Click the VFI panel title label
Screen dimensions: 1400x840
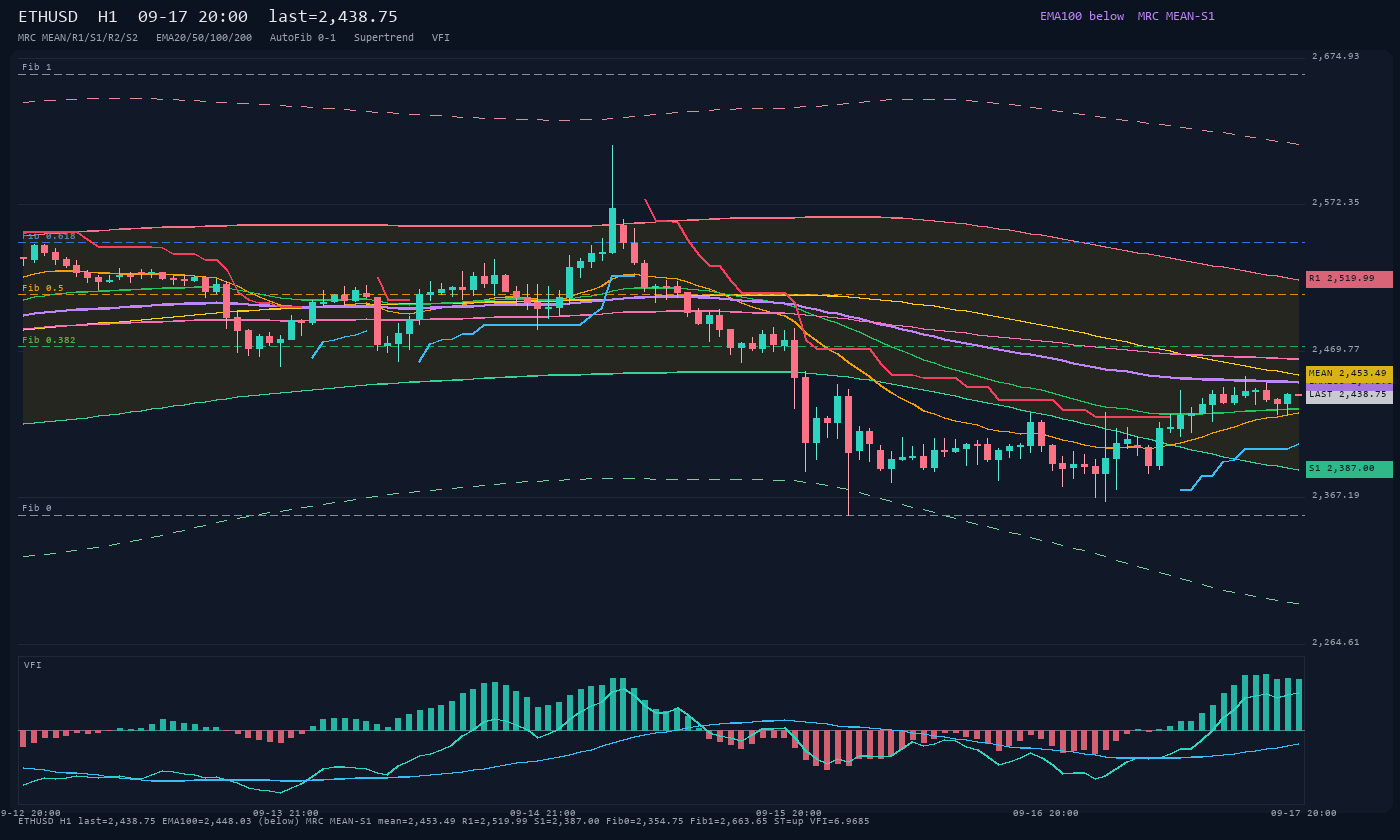click(33, 665)
